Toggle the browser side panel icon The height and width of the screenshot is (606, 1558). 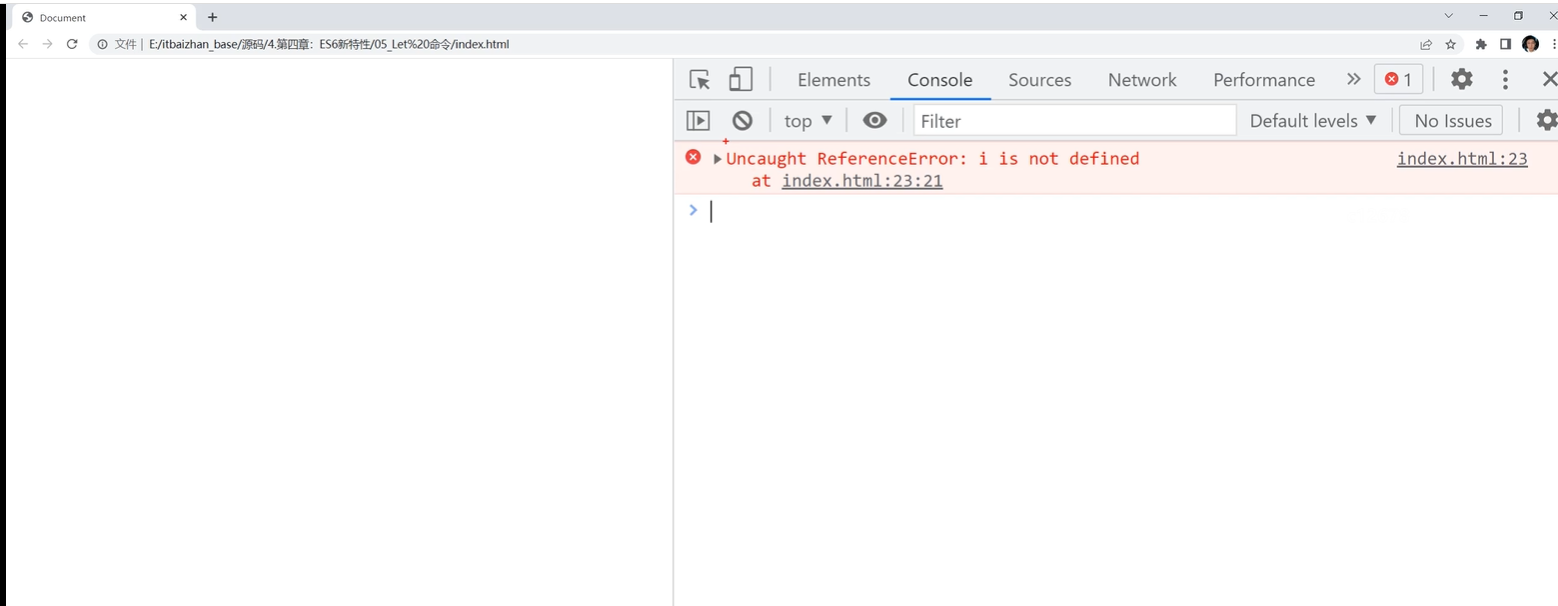click(x=1505, y=44)
